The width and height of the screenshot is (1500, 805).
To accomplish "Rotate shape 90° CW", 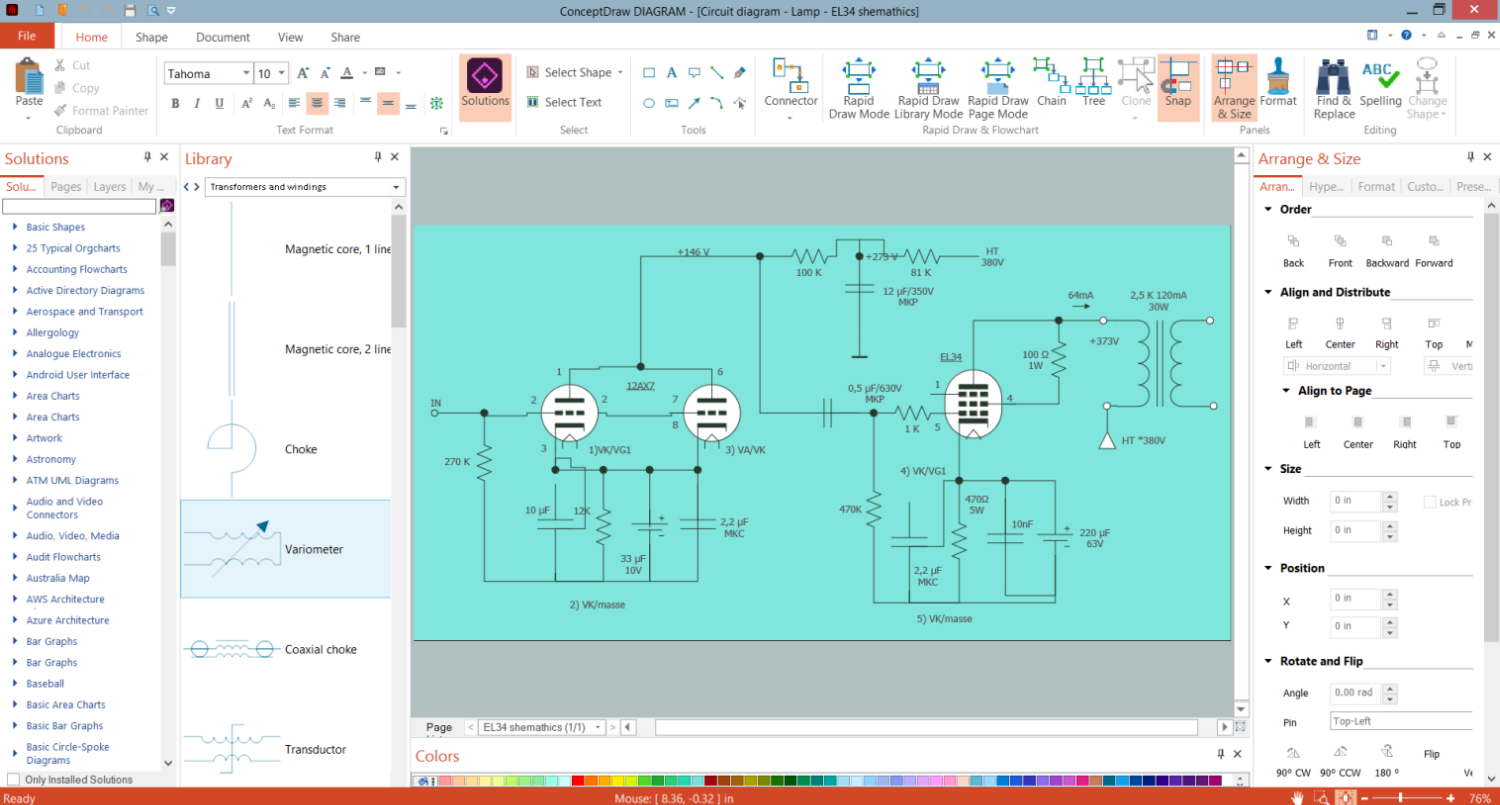I will tap(1293, 753).
